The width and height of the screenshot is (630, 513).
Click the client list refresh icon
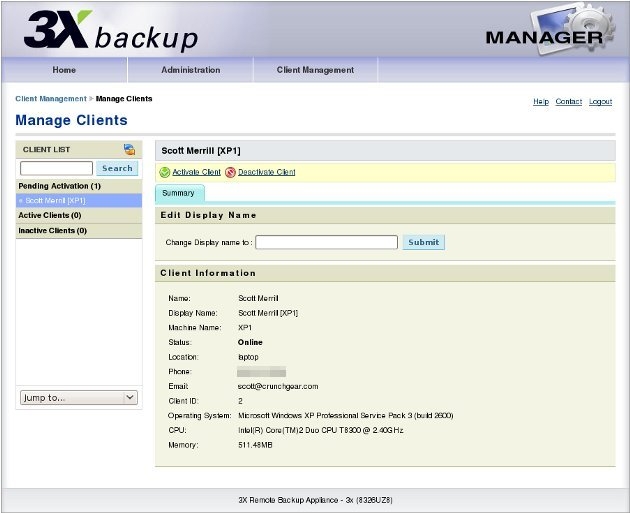coord(129,149)
